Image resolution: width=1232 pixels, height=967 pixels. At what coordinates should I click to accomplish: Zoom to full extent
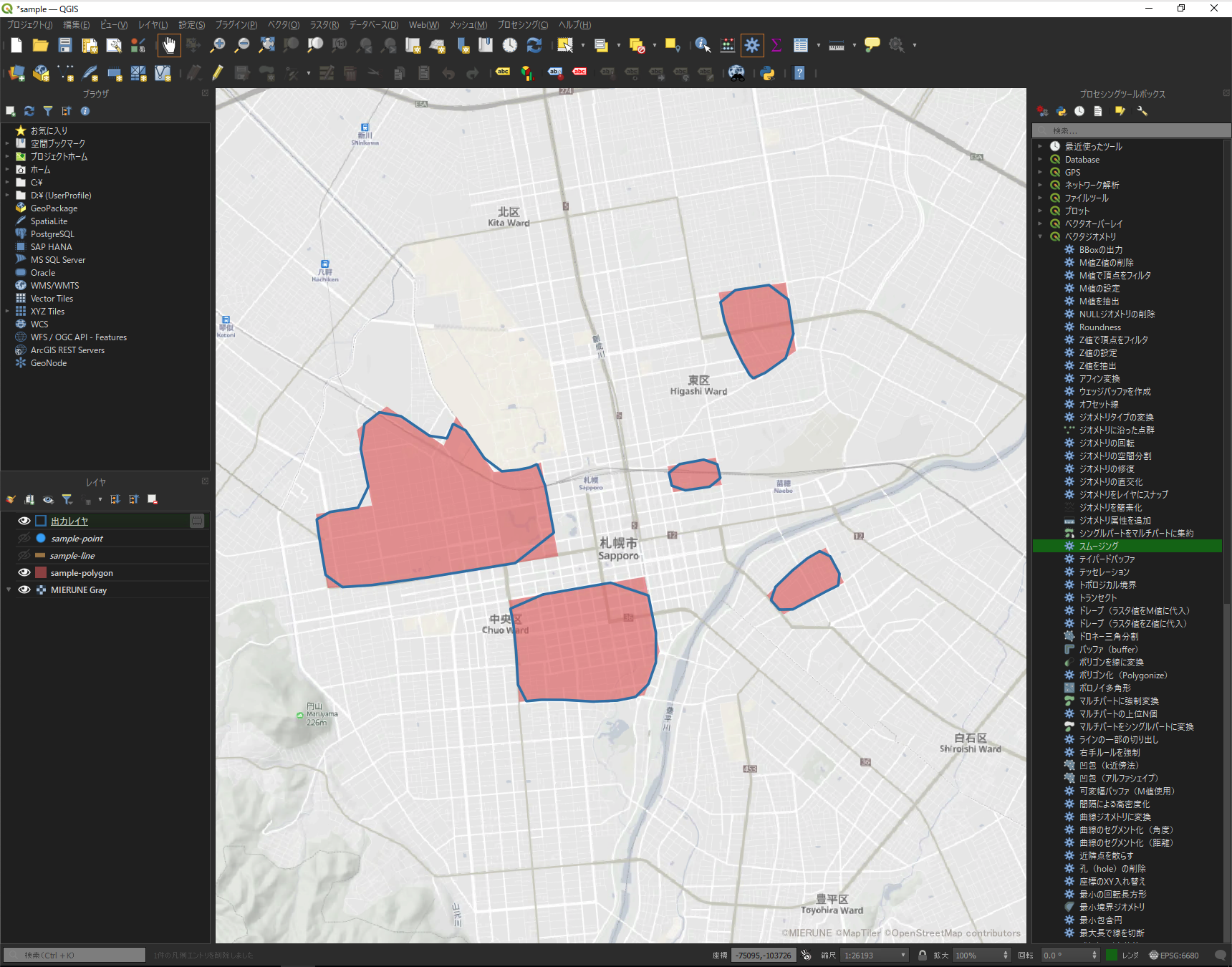tap(266, 46)
